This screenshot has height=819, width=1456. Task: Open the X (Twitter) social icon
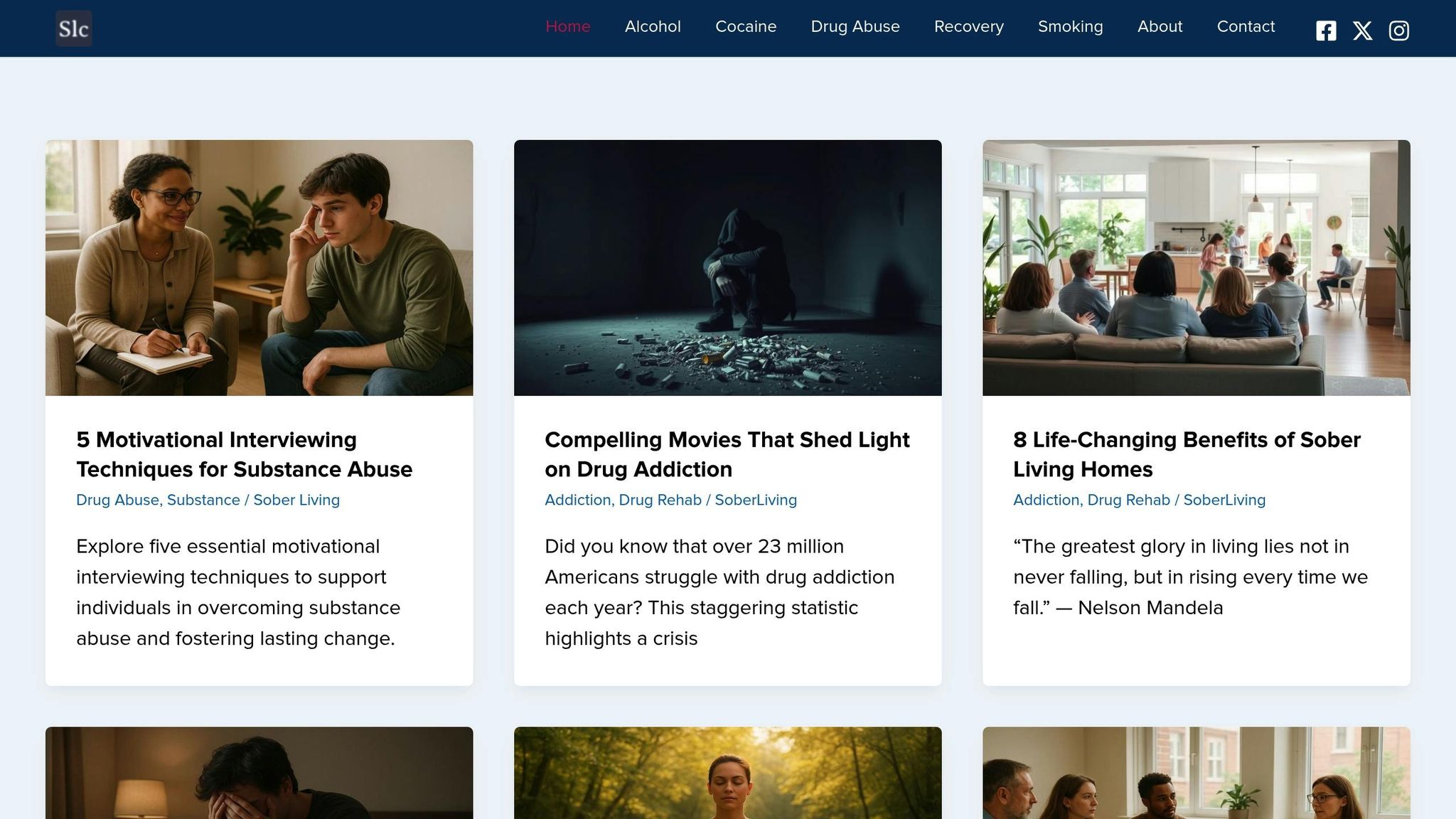click(x=1362, y=31)
